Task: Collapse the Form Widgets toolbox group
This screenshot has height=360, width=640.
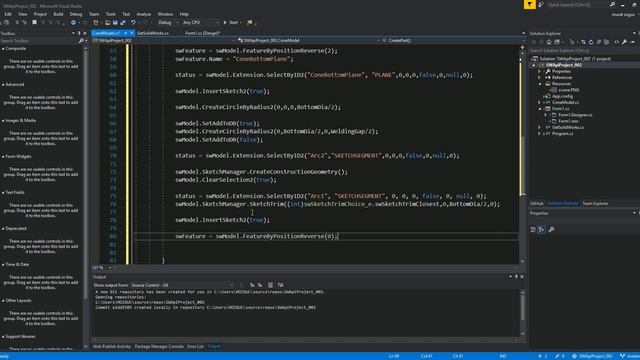Action: pyautogui.click(x=3, y=156)
